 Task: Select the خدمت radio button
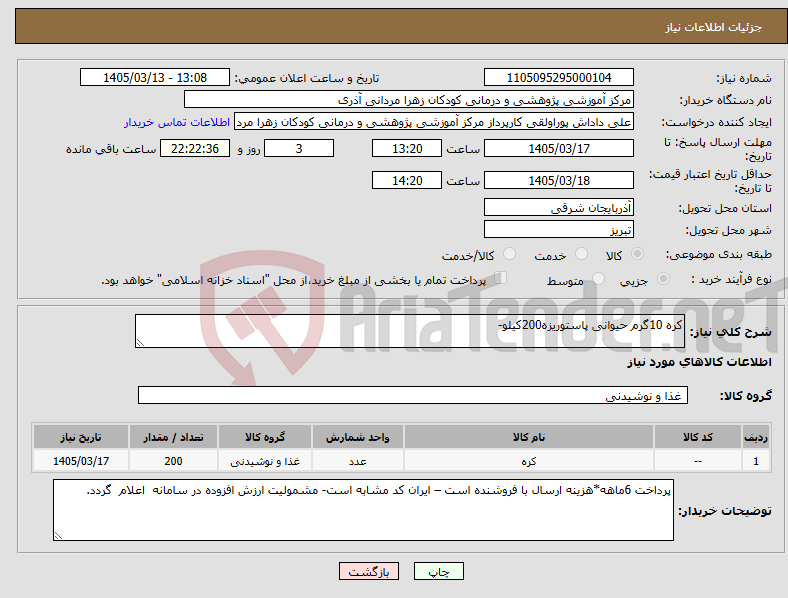[x=581, y=254]
